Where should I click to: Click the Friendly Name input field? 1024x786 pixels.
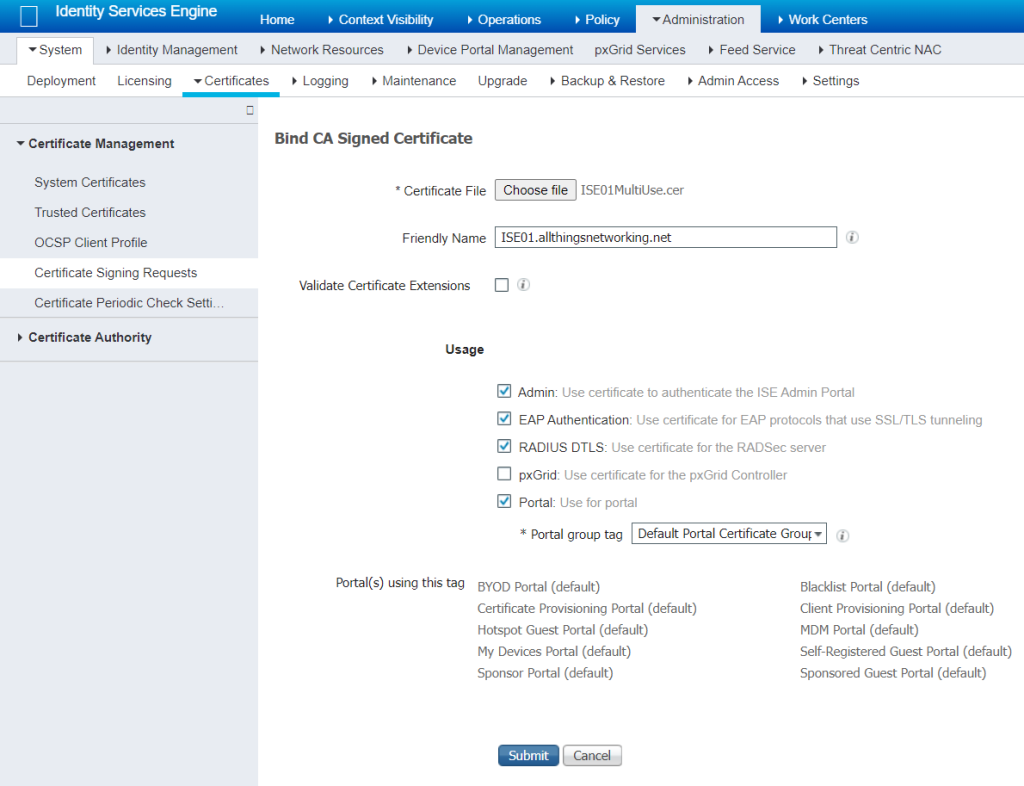pyautogui.click(x=665, y=237)
